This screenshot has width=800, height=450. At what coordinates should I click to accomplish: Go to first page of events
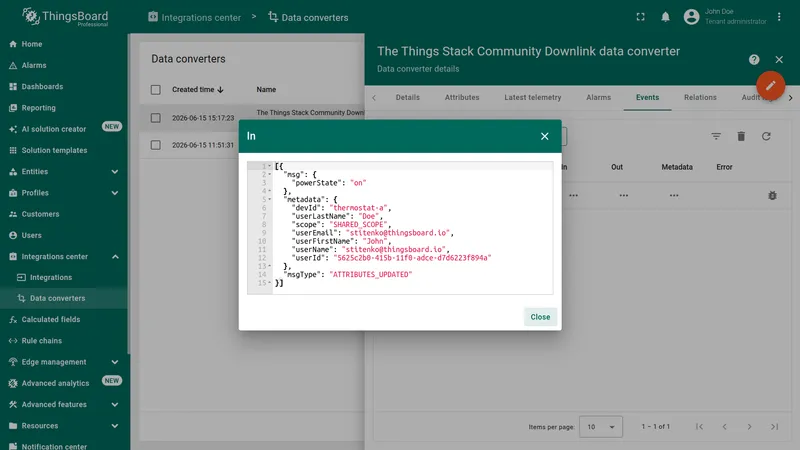[699, 427]
